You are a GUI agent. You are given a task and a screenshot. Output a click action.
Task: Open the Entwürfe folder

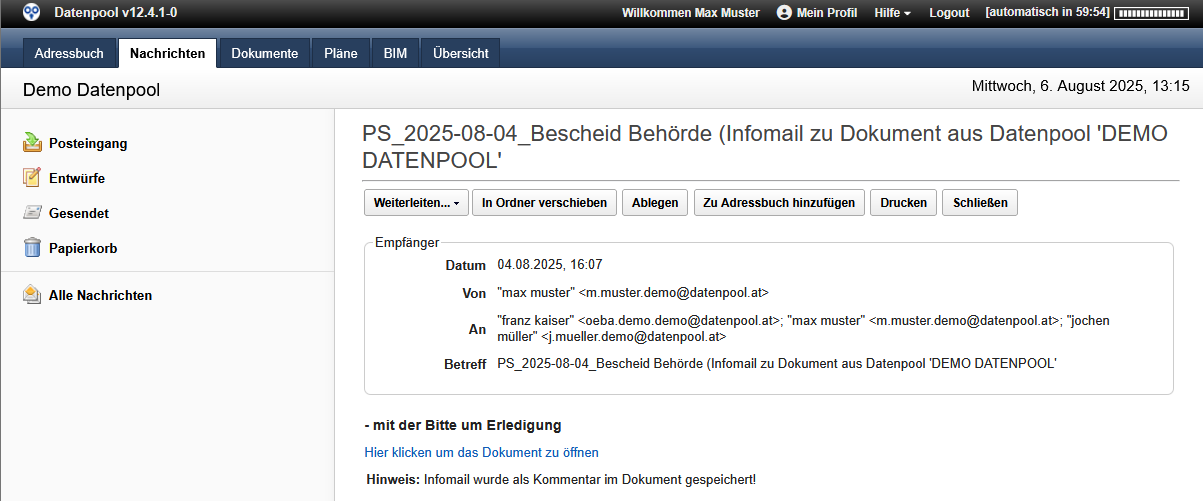(77, 178)
